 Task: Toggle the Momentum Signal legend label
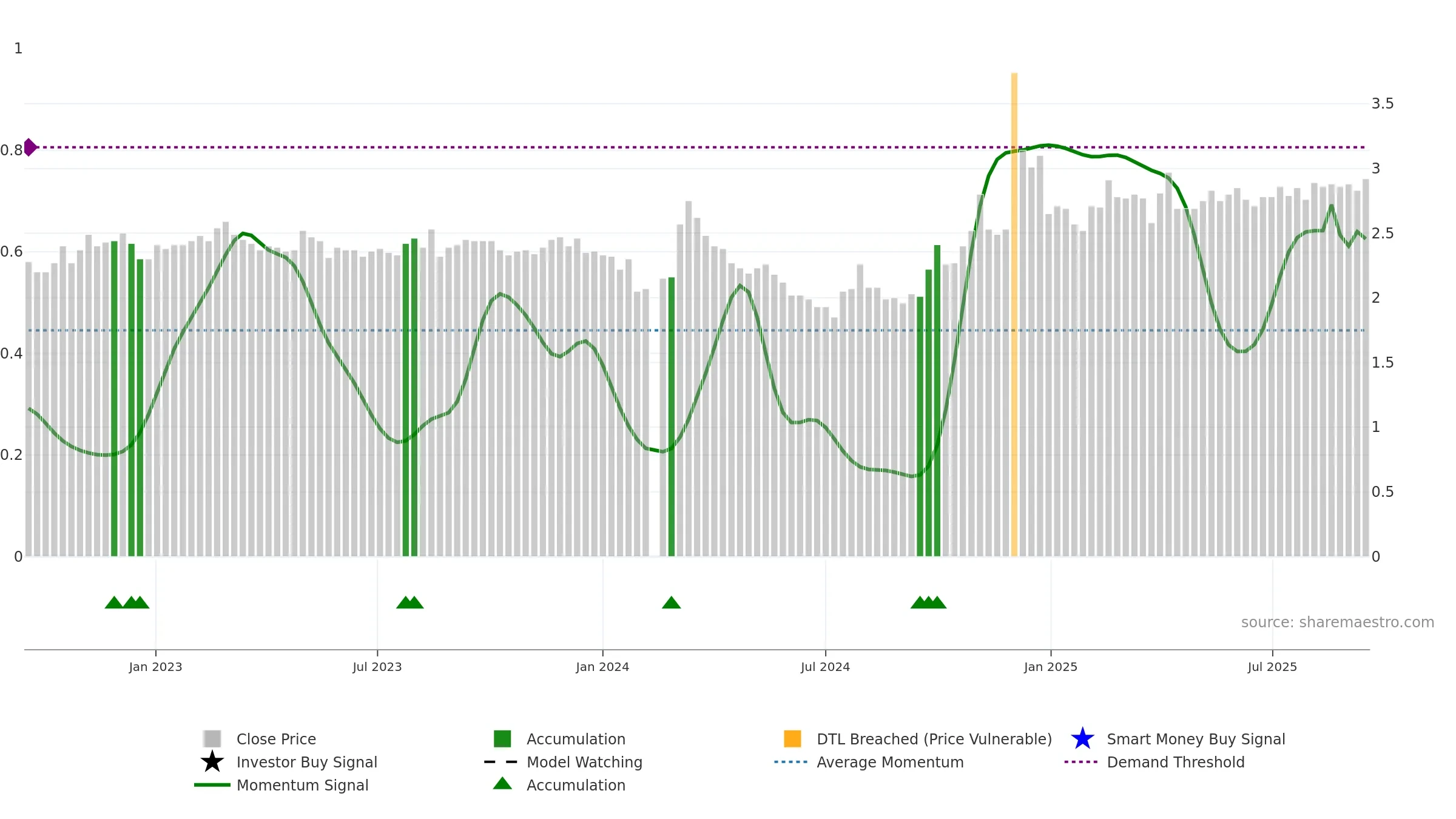pos(303,785)
